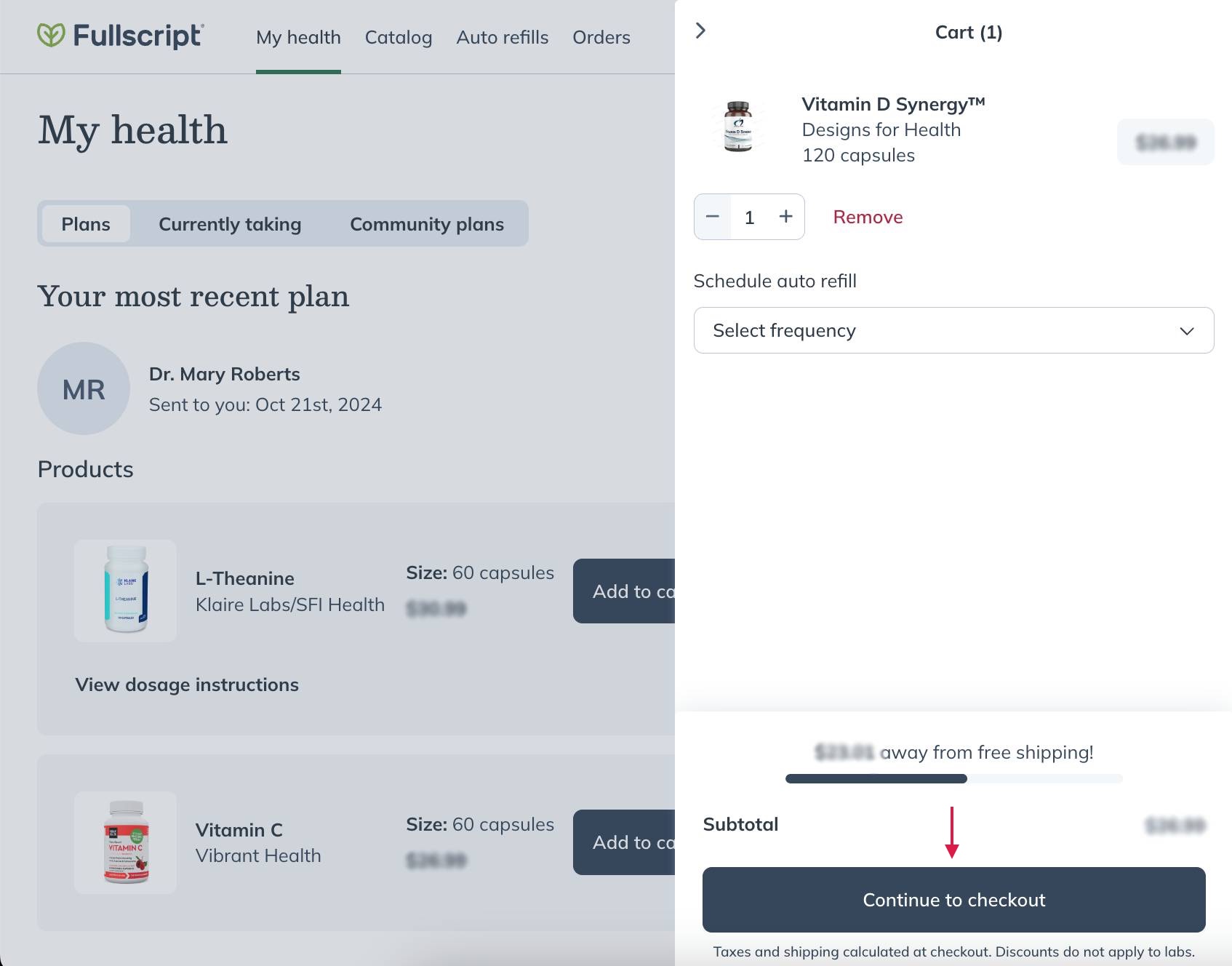The height and width of the screenshot is (966, 1232).
Task: Click the L-Theanine product name
Action: [245, 578]
